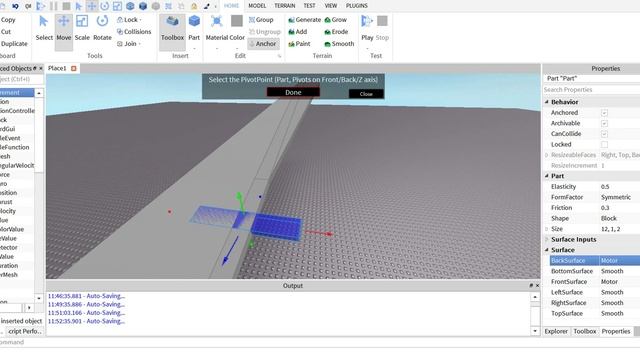Click Close in PivotPoint prompt
The width and height of the screenshot is (640, 360).
366,94
